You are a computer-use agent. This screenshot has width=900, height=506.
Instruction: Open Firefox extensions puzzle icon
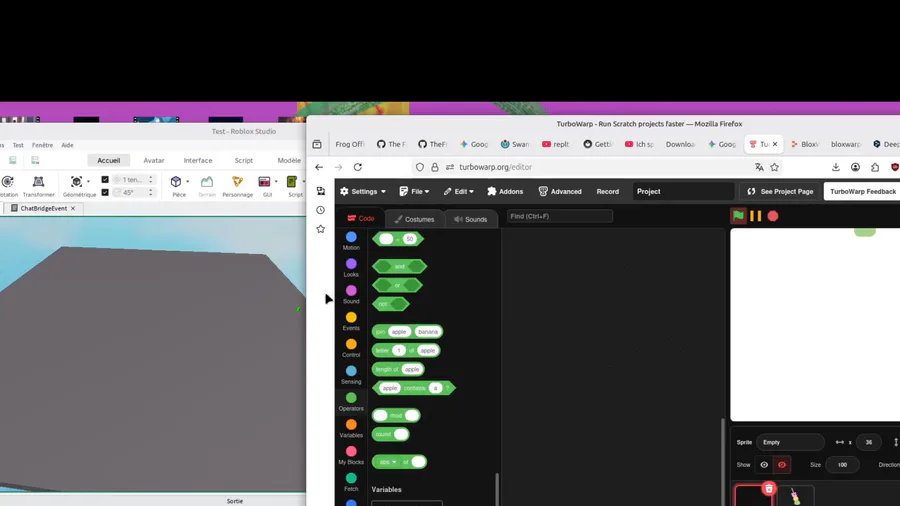875,167
